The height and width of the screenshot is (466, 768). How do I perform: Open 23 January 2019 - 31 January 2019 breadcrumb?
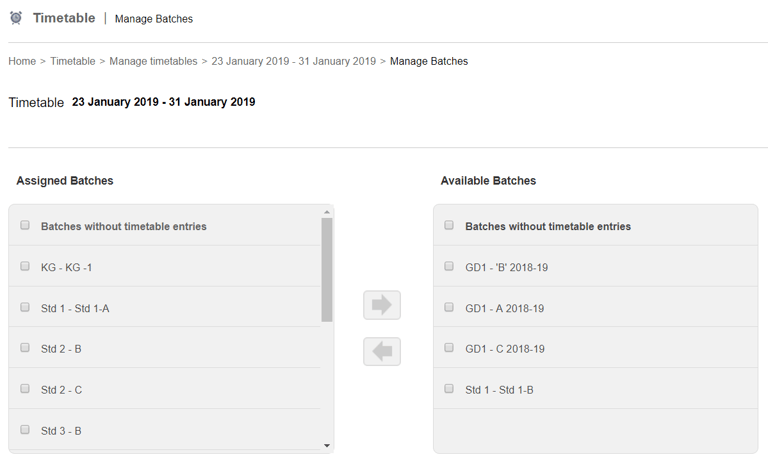[294, 61]
